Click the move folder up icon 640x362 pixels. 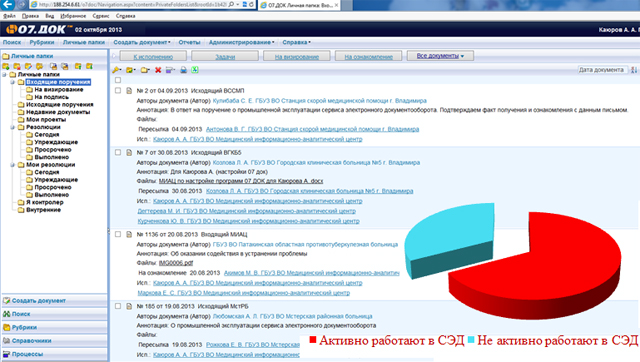tap(78, 66)
